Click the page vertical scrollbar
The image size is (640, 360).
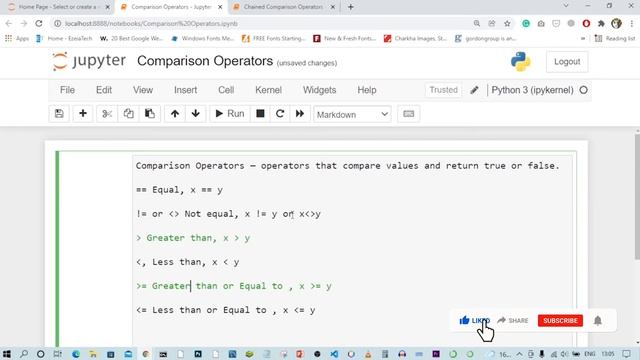click(x=637, y=196)
